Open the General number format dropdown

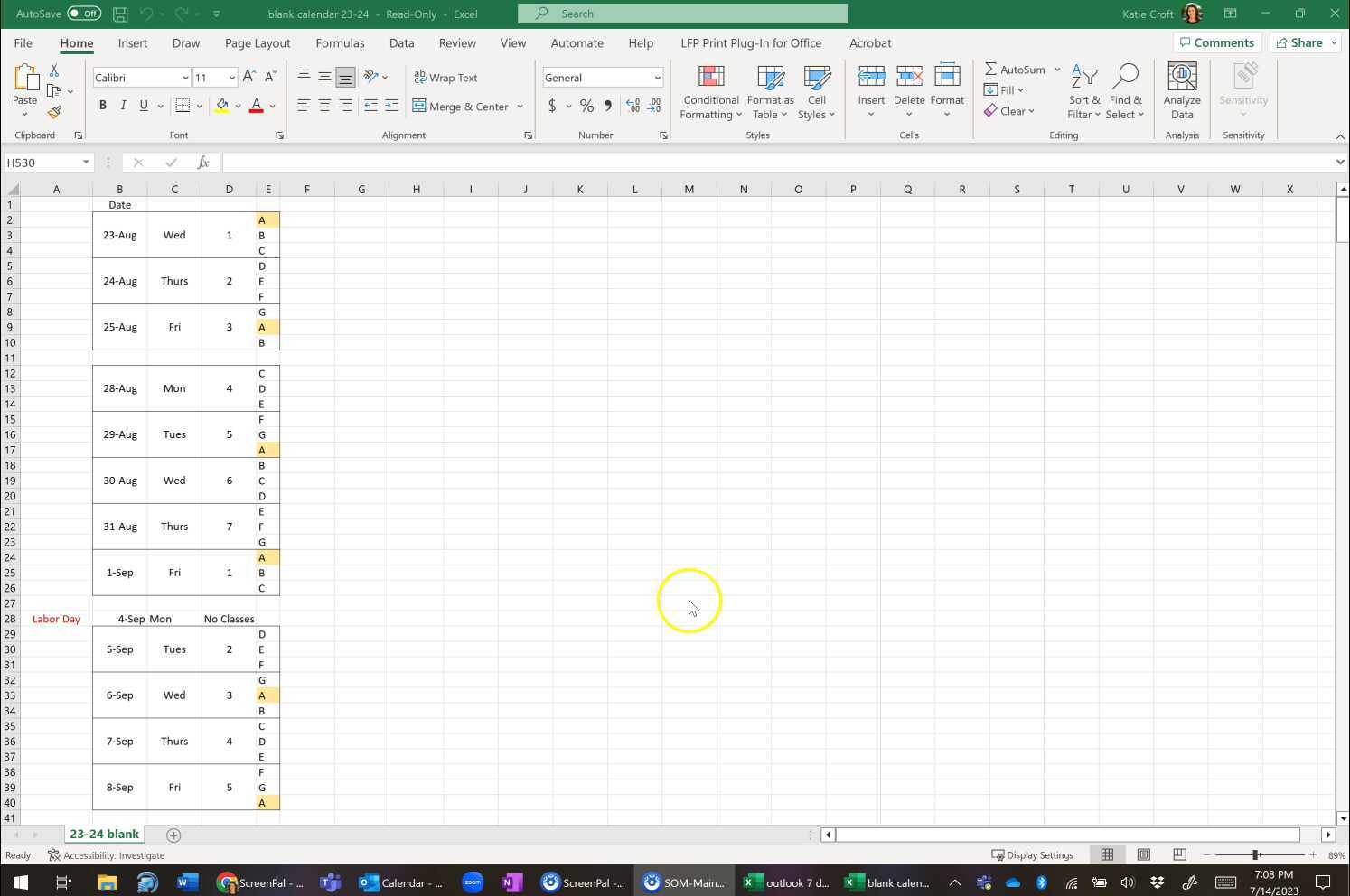657,78
